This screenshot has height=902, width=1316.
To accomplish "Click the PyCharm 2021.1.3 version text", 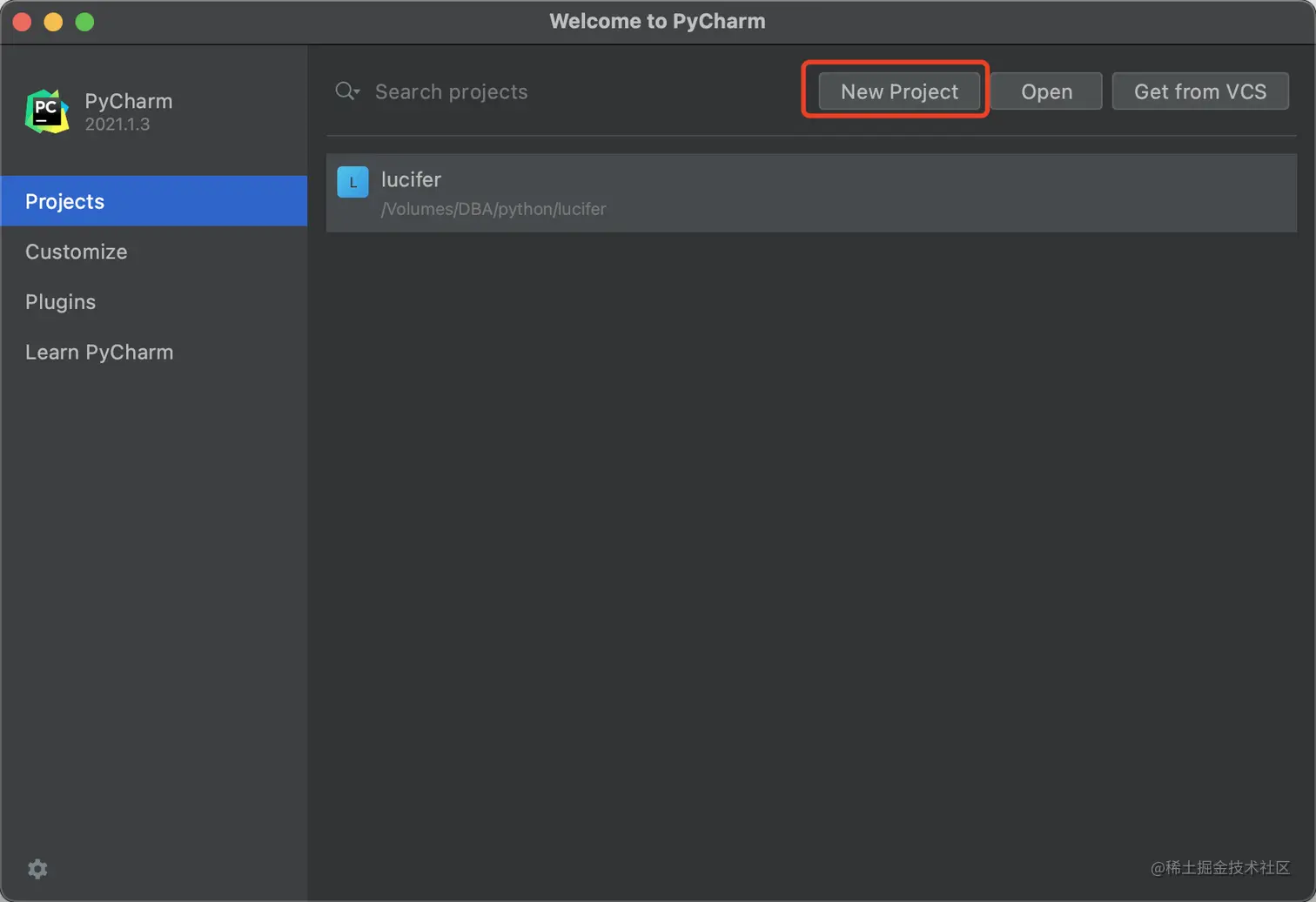I will coord(117,125).
